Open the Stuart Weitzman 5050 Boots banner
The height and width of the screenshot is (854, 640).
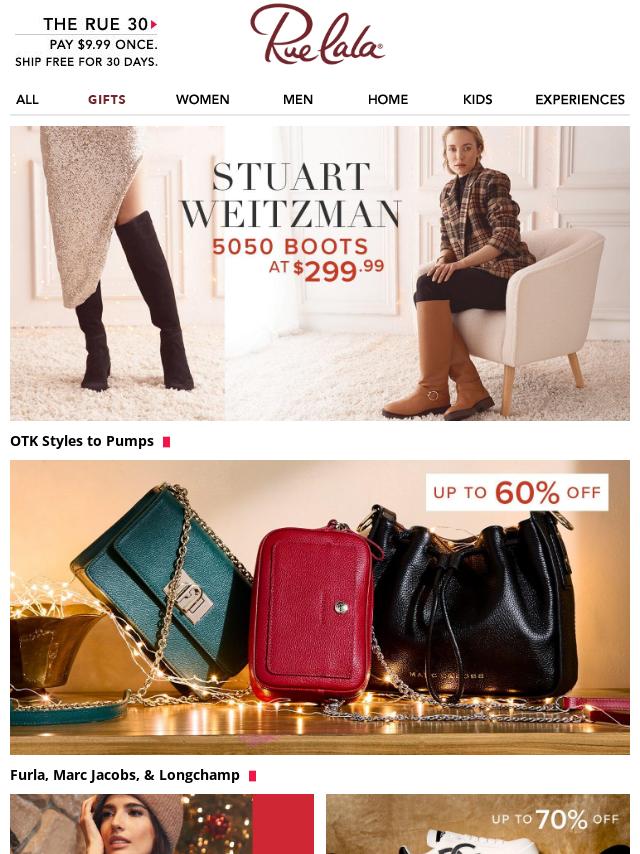(320, 273)
